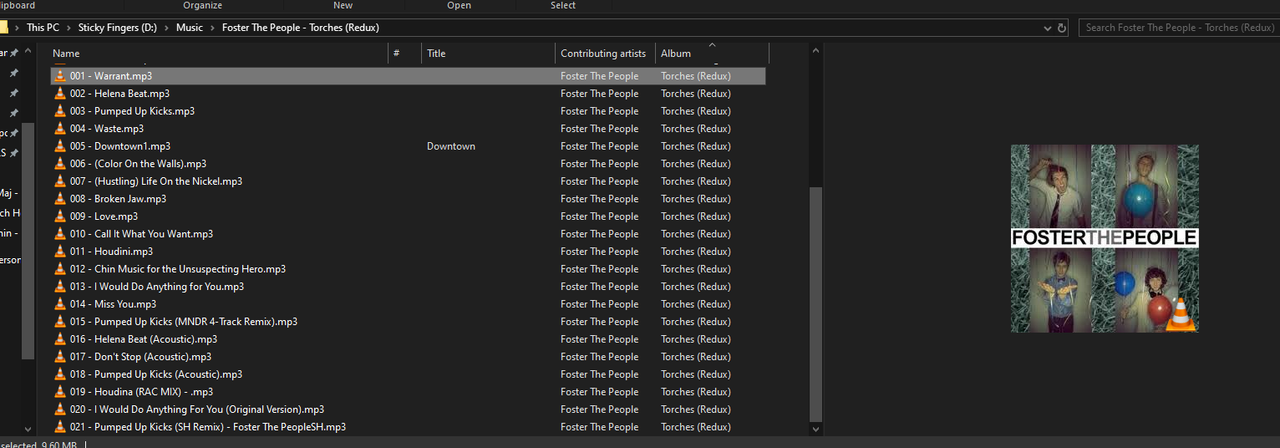Click VLC icon of 015 - MNDR 4-Track Remix file
The height and width of the screenshot is (448, 1280).
pyautogui.click(x=60, y=321)
